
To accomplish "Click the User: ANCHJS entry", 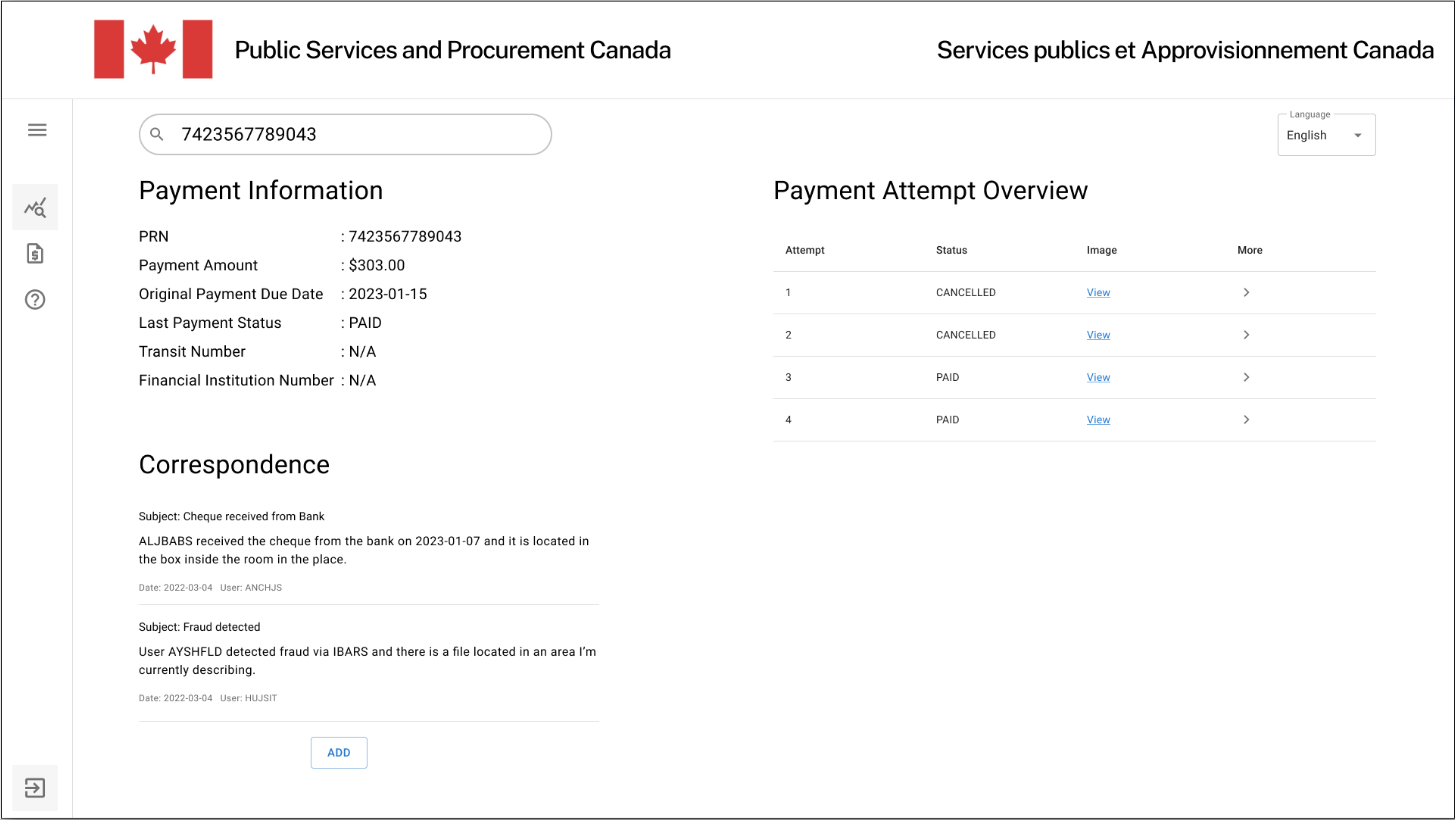I will tap(251, 588).
